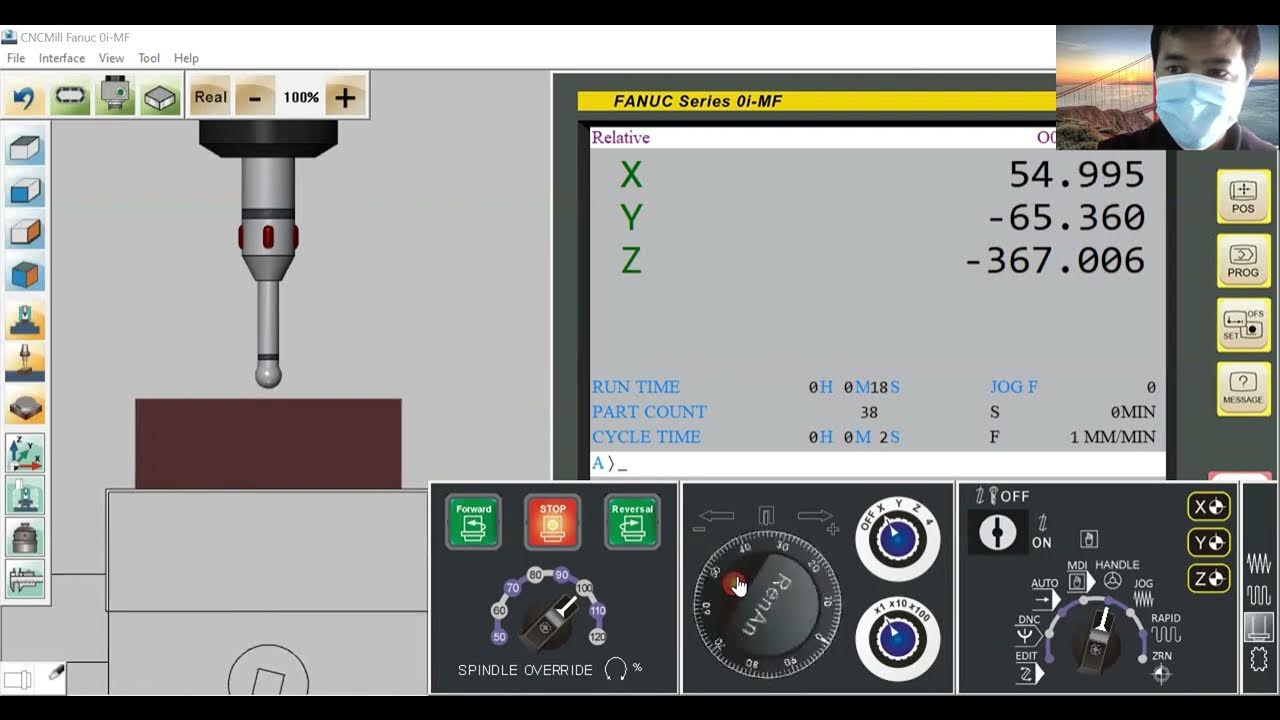
Task: Click the workpiece stock icon in sidebar
Action: [x=25, y=405]
